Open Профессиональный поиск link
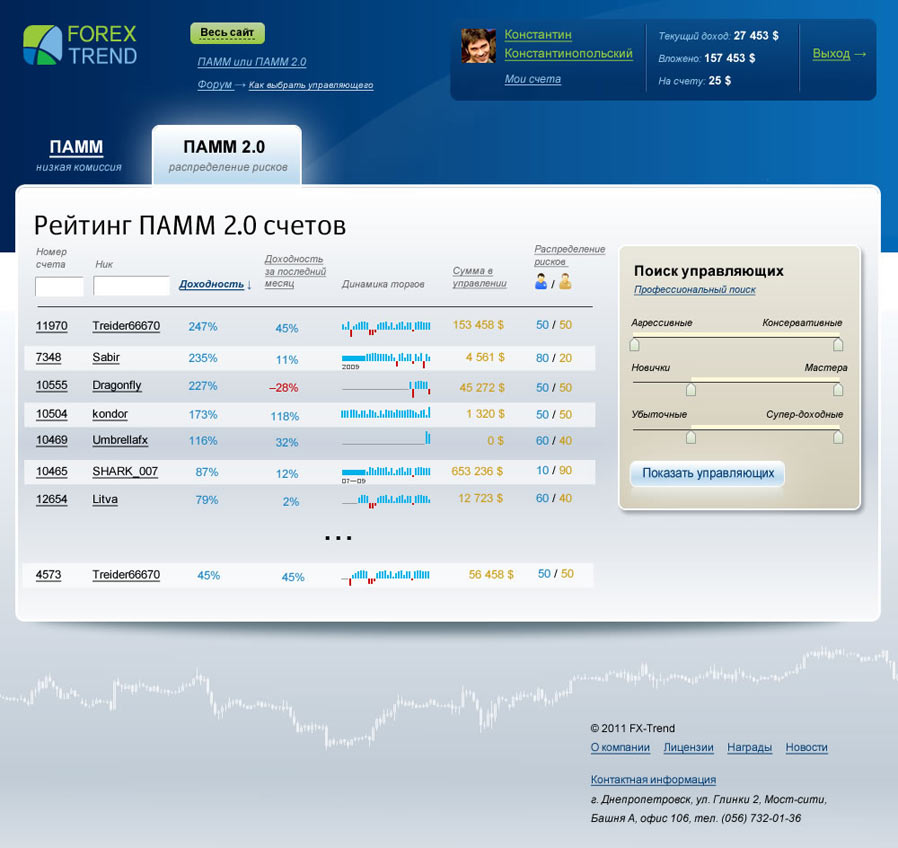The height and width of the screenshot is (848, 898). tap(694, 290)
